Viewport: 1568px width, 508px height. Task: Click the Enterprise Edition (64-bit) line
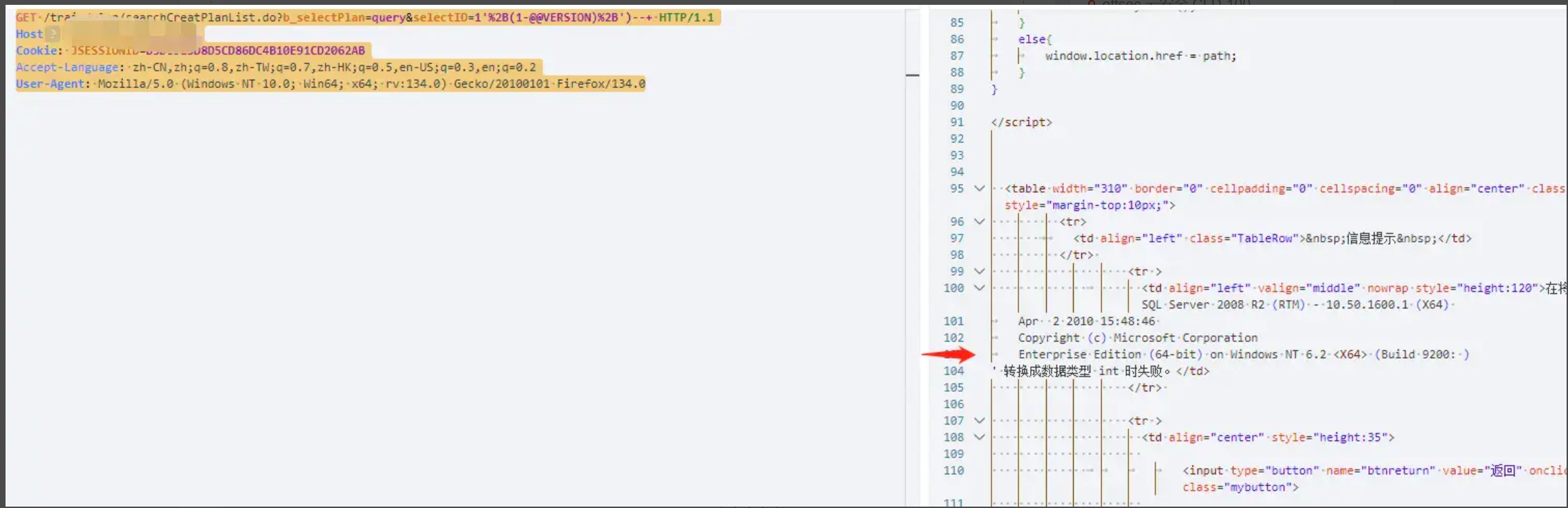(1243, 355)
